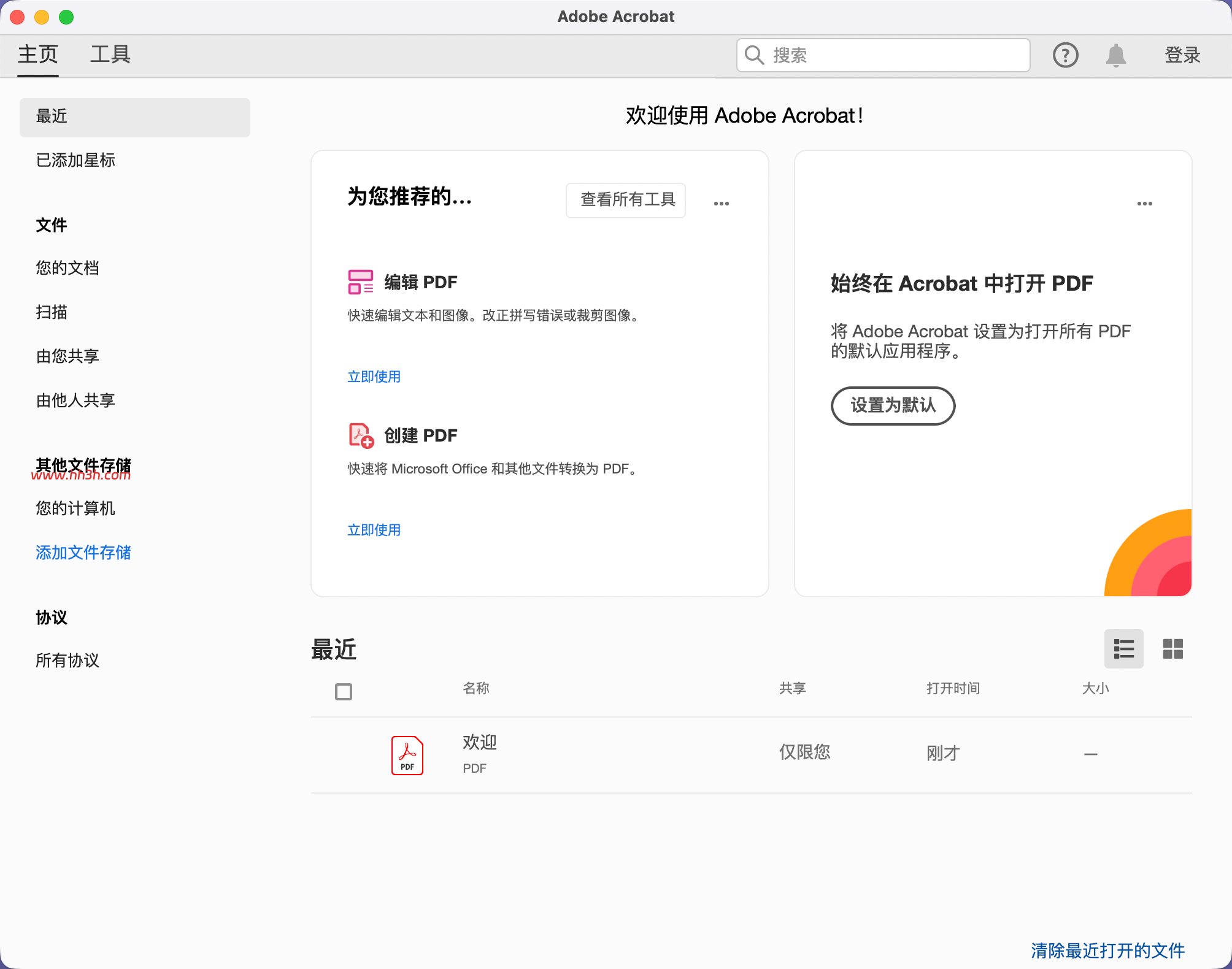Click the 登录 sign-in button
Screen dimensions: 1232x969
click(1183, 55)
